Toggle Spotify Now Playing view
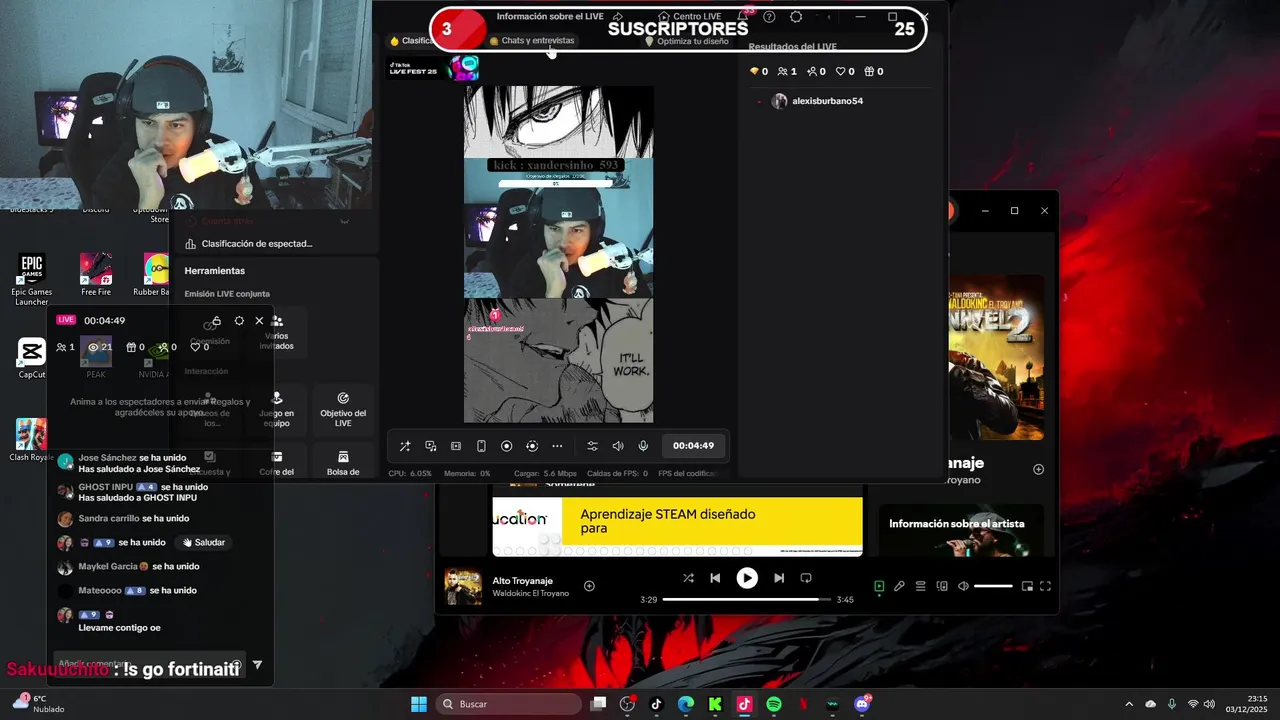This screenshot has width=1280, height=720. [879, 586]
